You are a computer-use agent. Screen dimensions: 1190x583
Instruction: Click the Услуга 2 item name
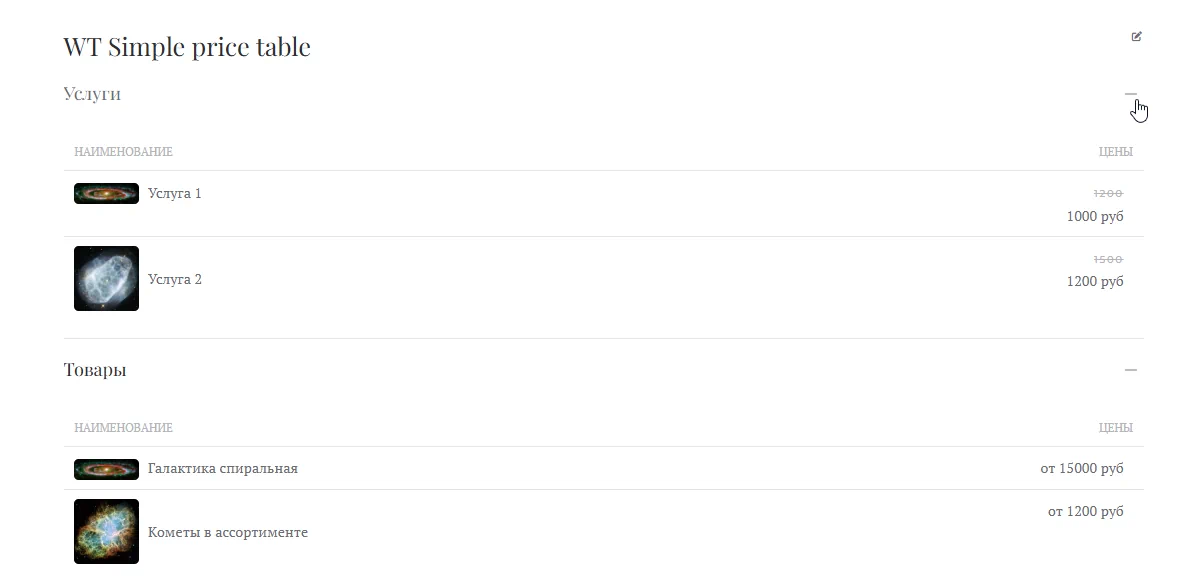click(175, 279)
